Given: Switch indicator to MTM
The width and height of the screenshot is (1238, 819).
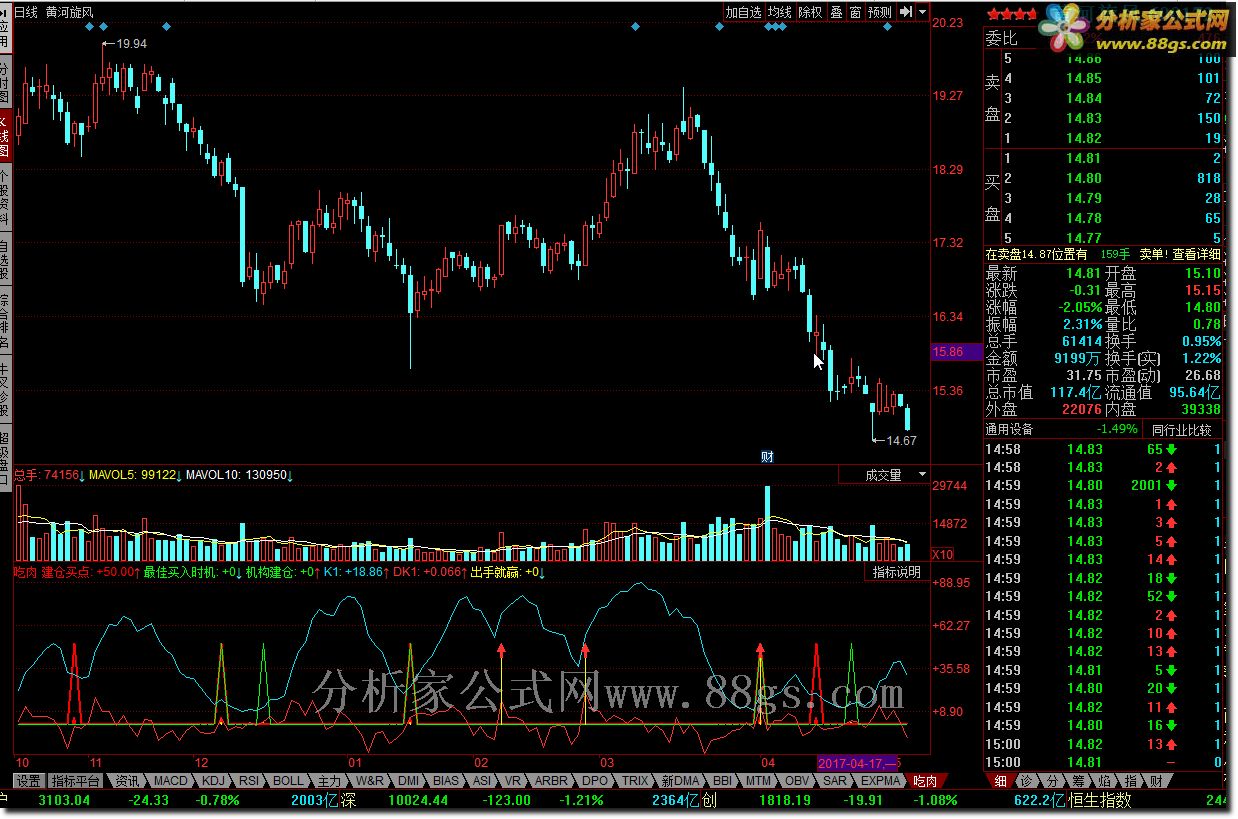Looking at the screenshot, I should point(759,781).
